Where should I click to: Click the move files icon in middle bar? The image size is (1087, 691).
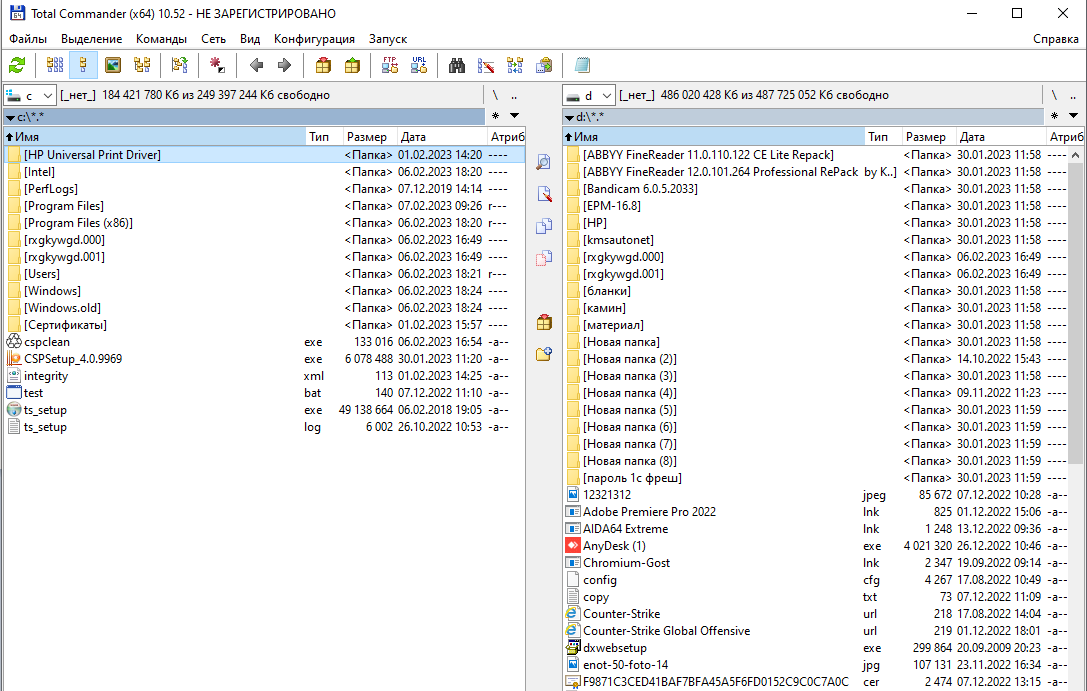544,258
